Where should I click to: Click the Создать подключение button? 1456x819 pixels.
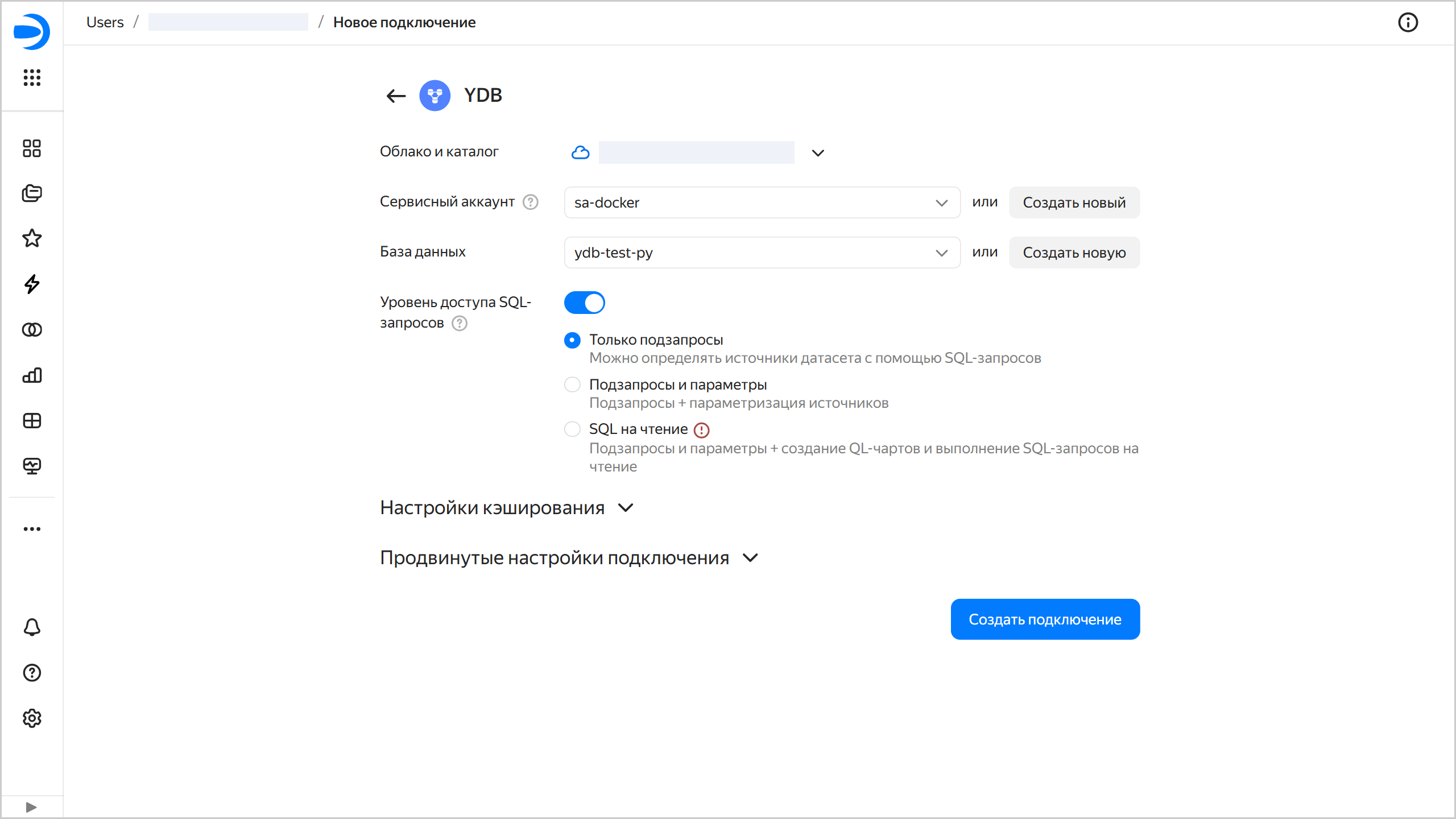click(x=1045, y=619)
